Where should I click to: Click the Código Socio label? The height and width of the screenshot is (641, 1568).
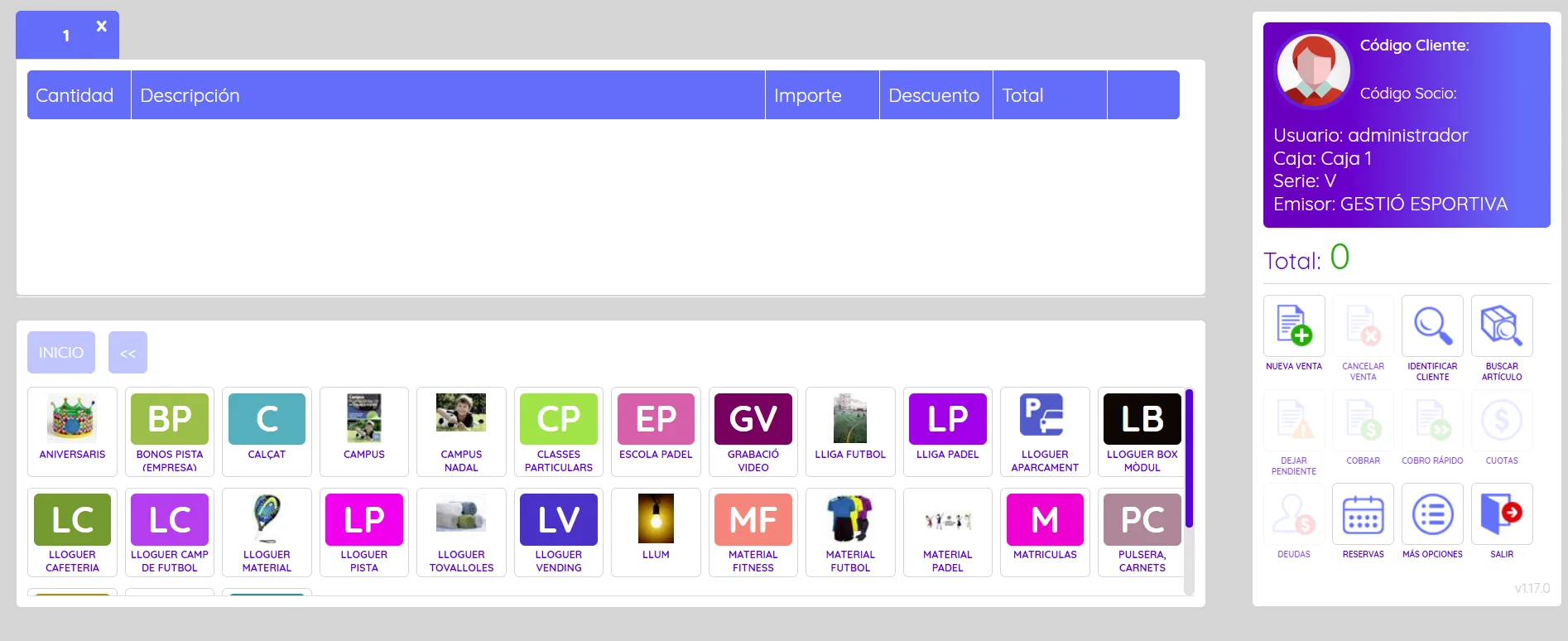[x=1408, y=94]
